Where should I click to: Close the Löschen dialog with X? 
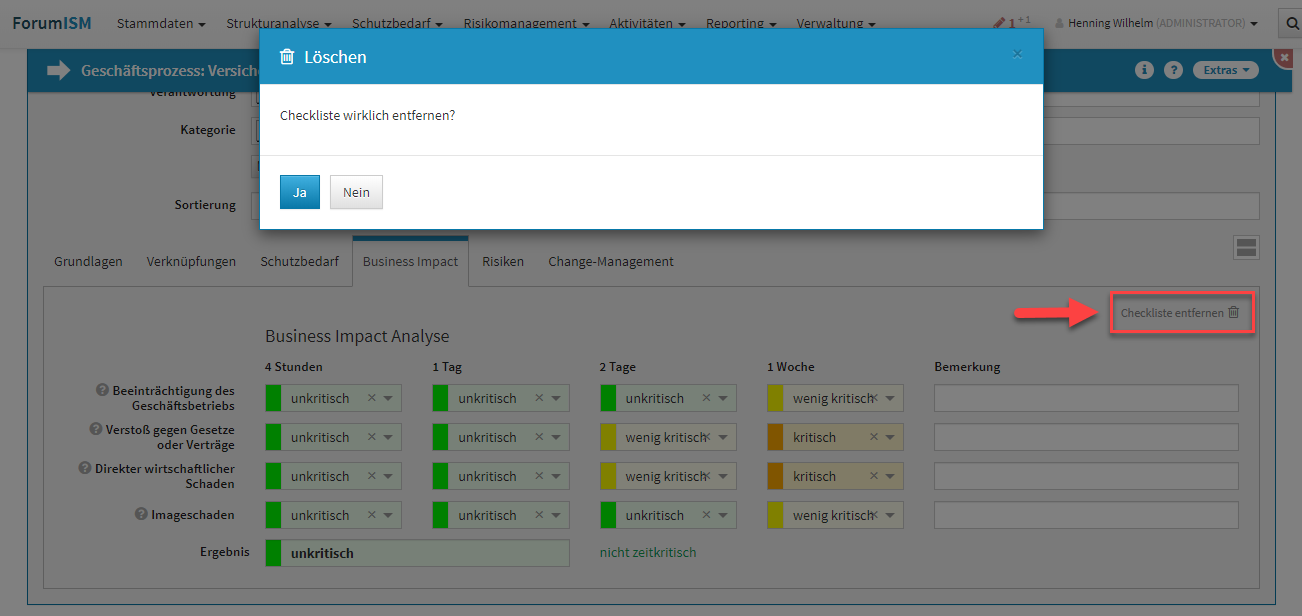point(1017,54)
